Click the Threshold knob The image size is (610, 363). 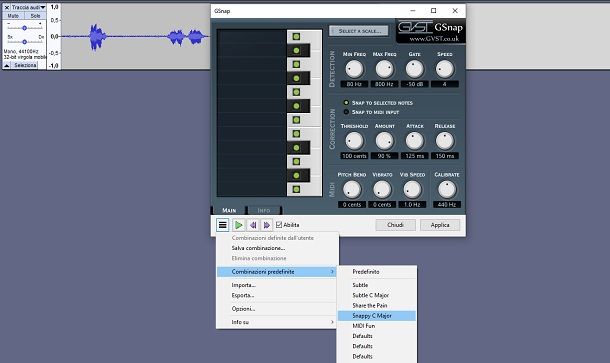click(354, 141)
